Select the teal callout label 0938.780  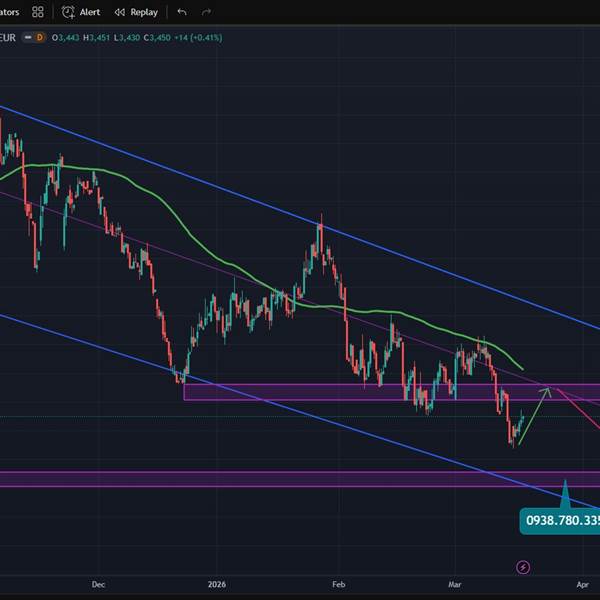pos(560,520)
